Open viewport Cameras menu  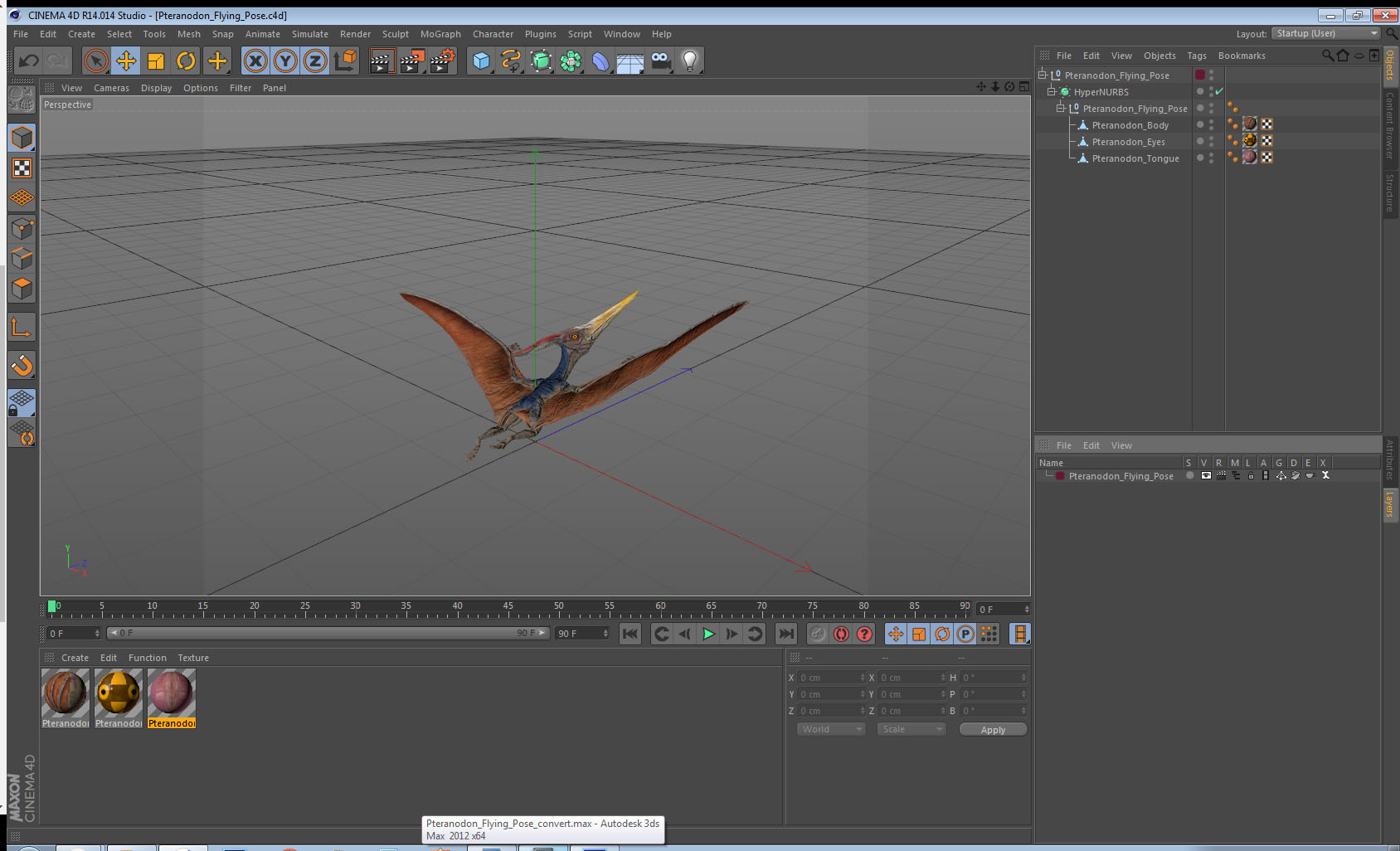click(111, 88)
